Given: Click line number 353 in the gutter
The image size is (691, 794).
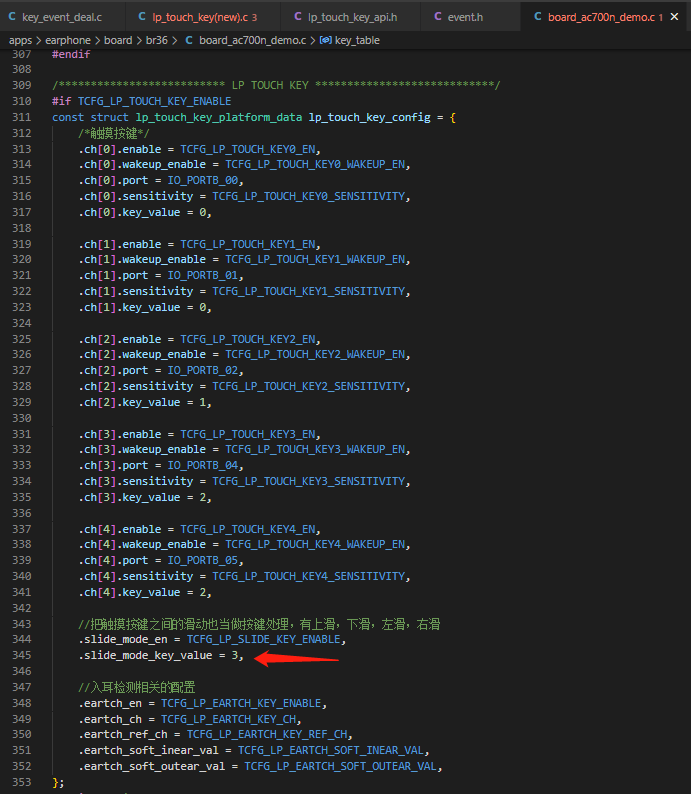Looking at the screenshot, I should pyautogui.click(x=22, y=782).
